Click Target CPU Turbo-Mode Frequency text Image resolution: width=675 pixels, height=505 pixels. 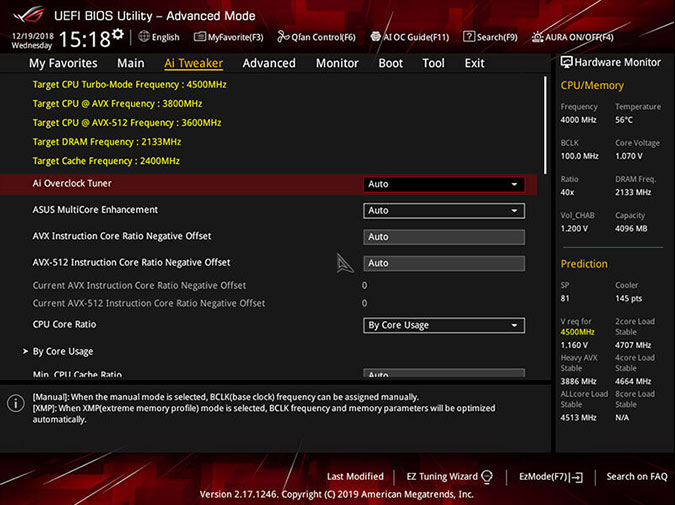pos(130,84)
